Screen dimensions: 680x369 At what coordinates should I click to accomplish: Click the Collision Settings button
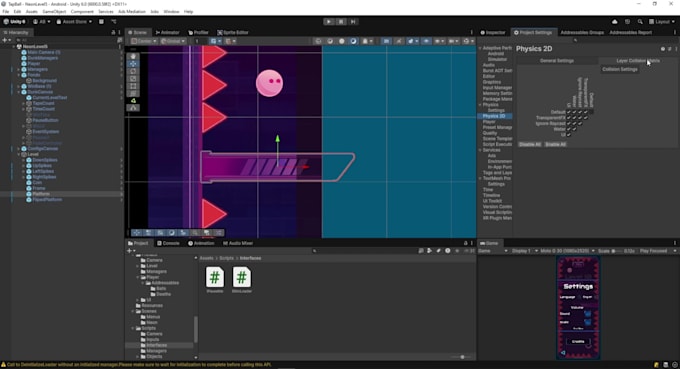(620, 69)
